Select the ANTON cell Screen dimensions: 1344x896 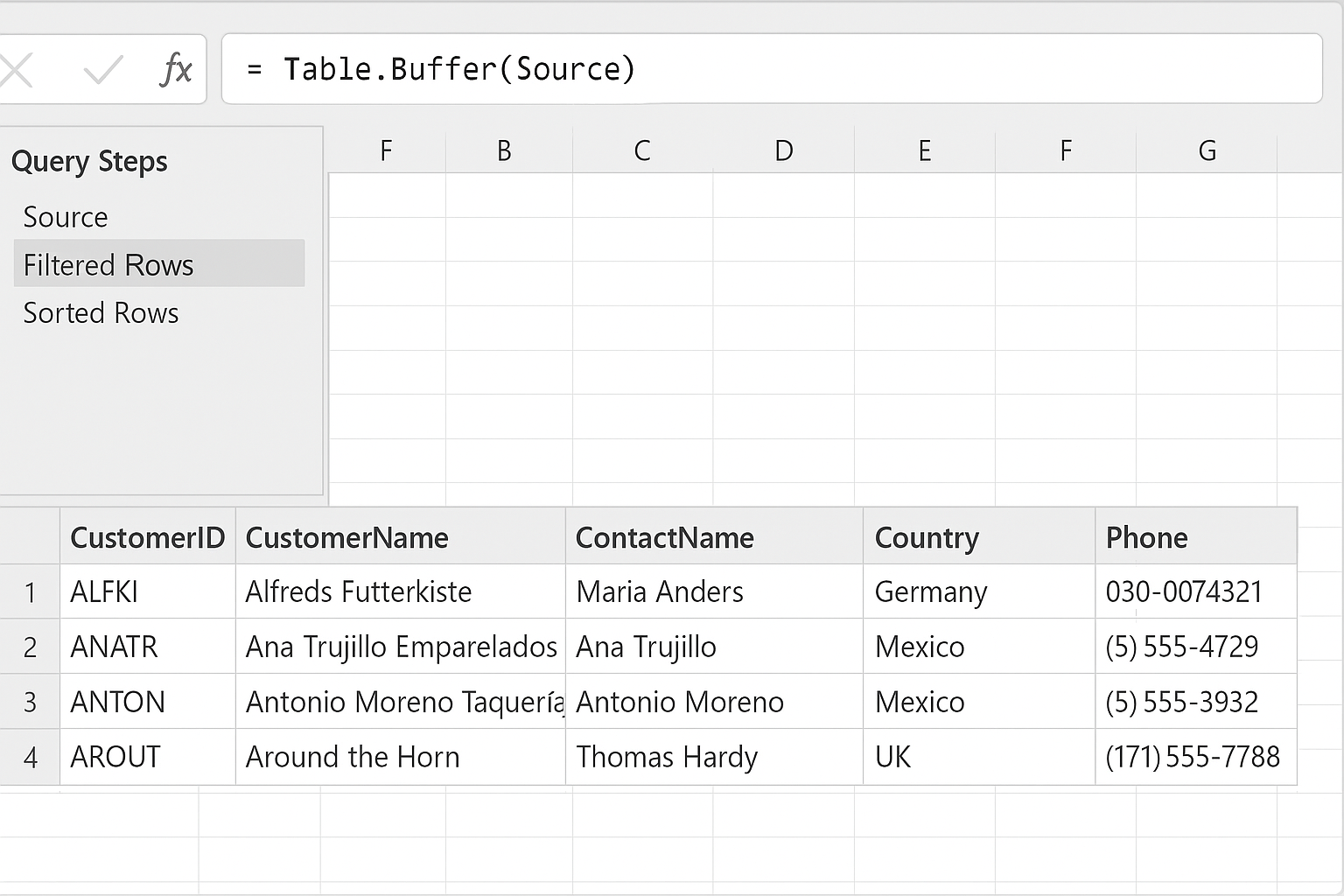pyautogui.click(x=147, y=702)
